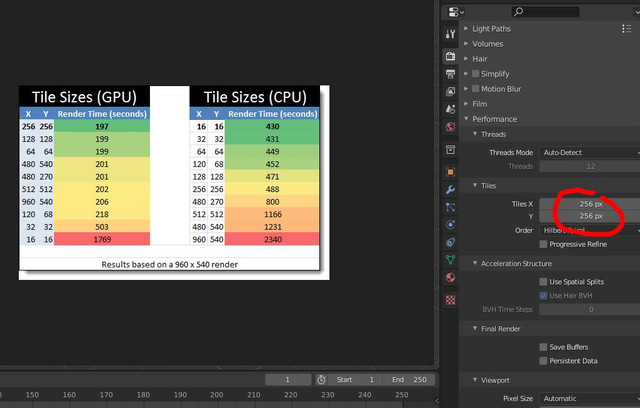
Task: Collapse the Threads subpanel
Action: point(475,134)
